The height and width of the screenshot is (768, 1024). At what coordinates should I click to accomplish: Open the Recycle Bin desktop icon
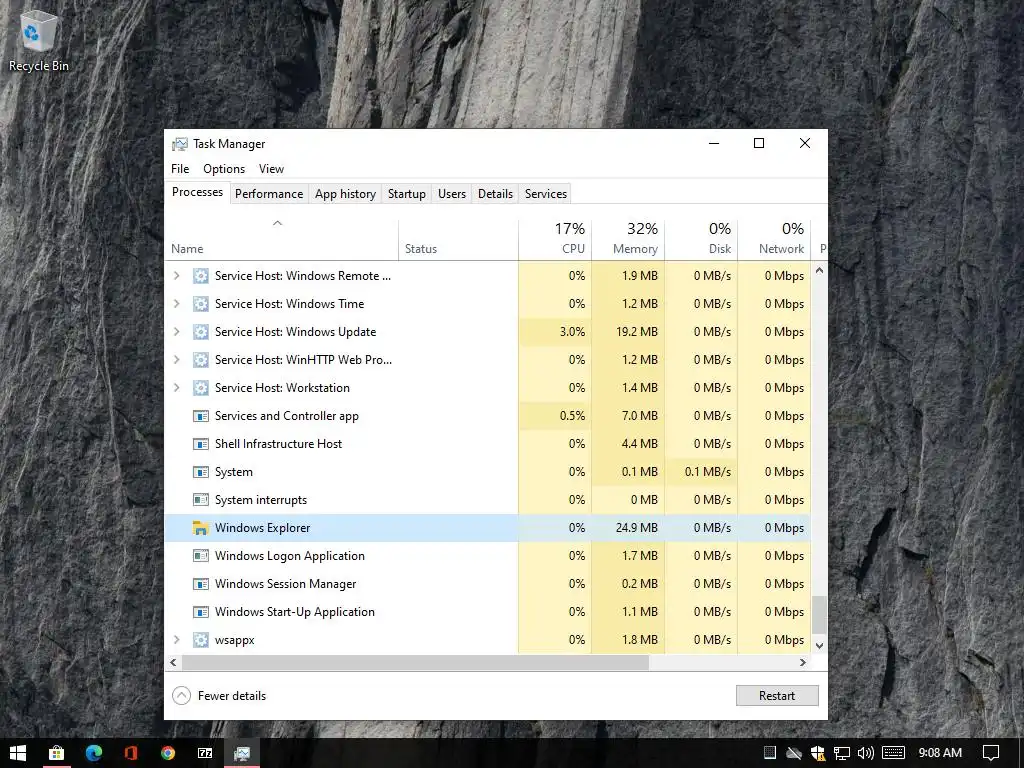pos(38,40)
